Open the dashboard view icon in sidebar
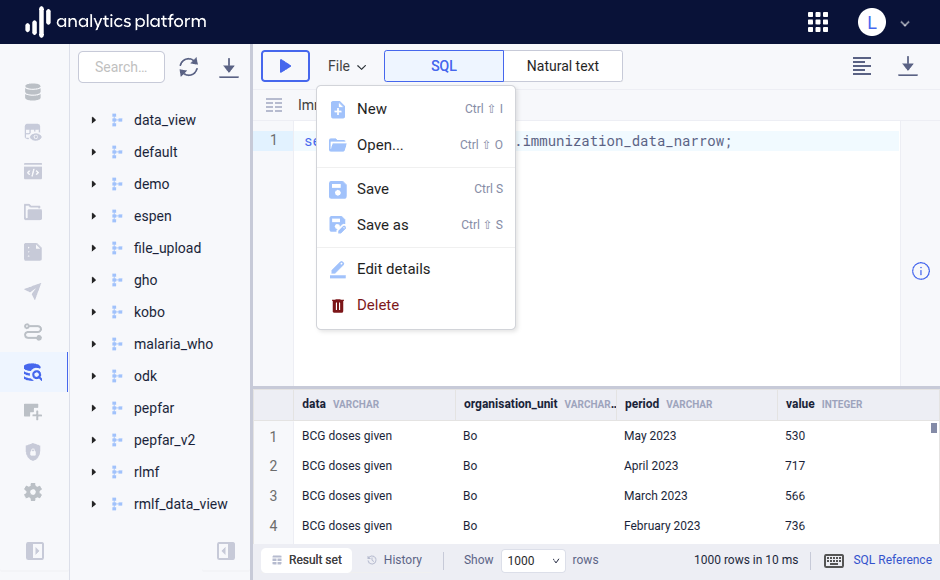Viewport: 940px width, 580px height. pos(33,132)
